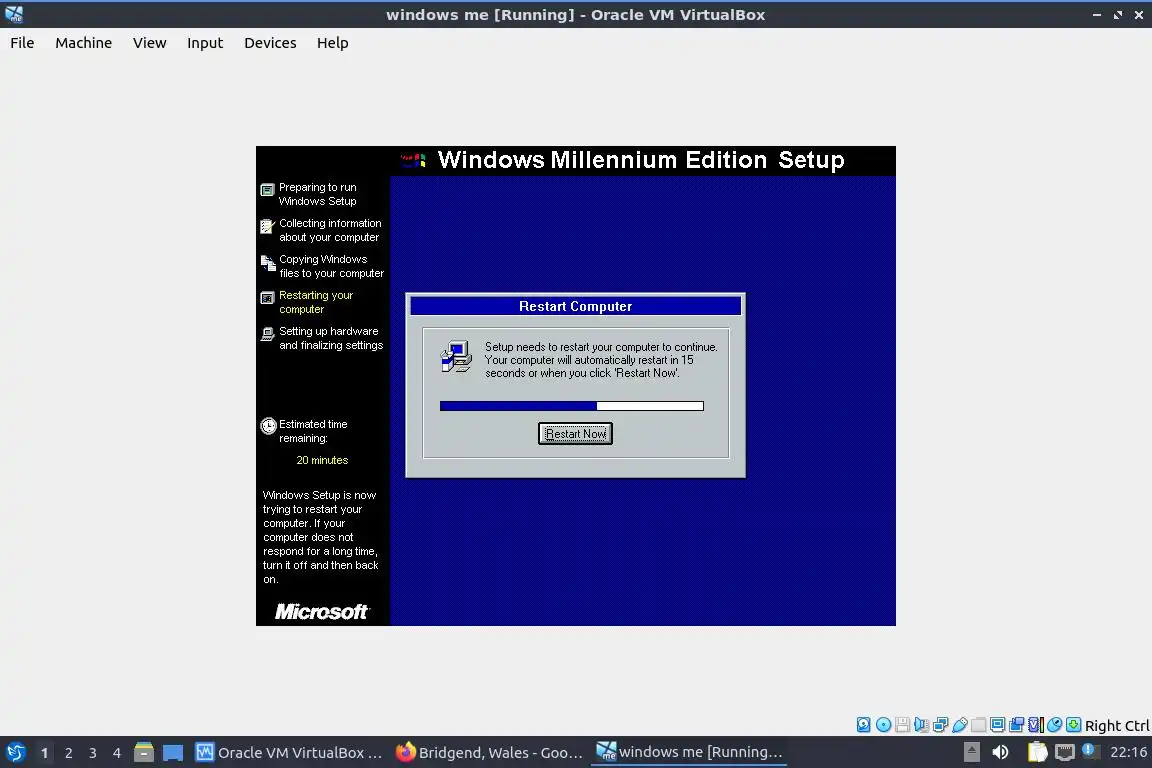This screenshot has height=768, width=1152.
Task: Open the File menu
Action: click(x=22, y=43)
